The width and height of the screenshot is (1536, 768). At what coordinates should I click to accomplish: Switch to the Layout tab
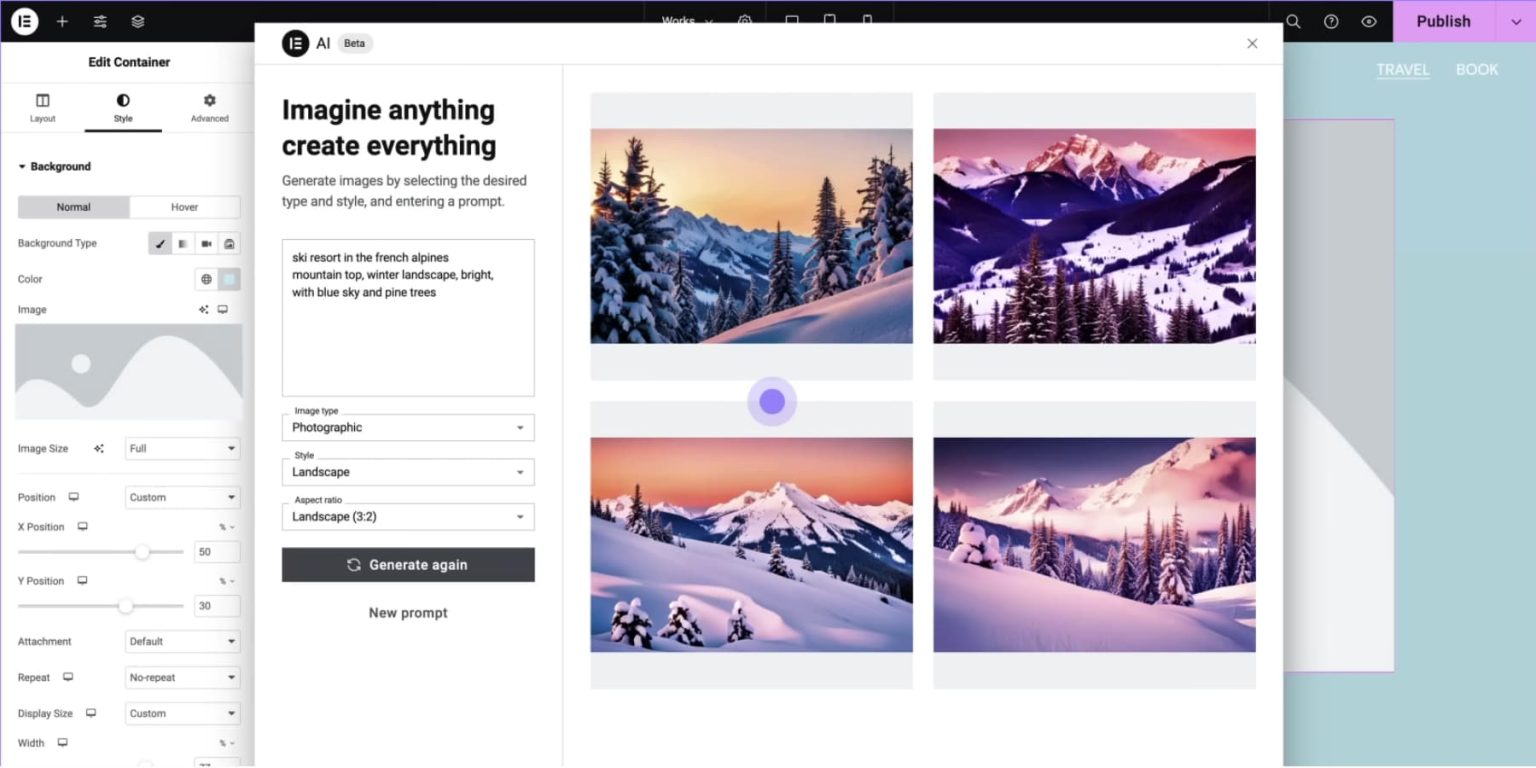tap(42, 108)
